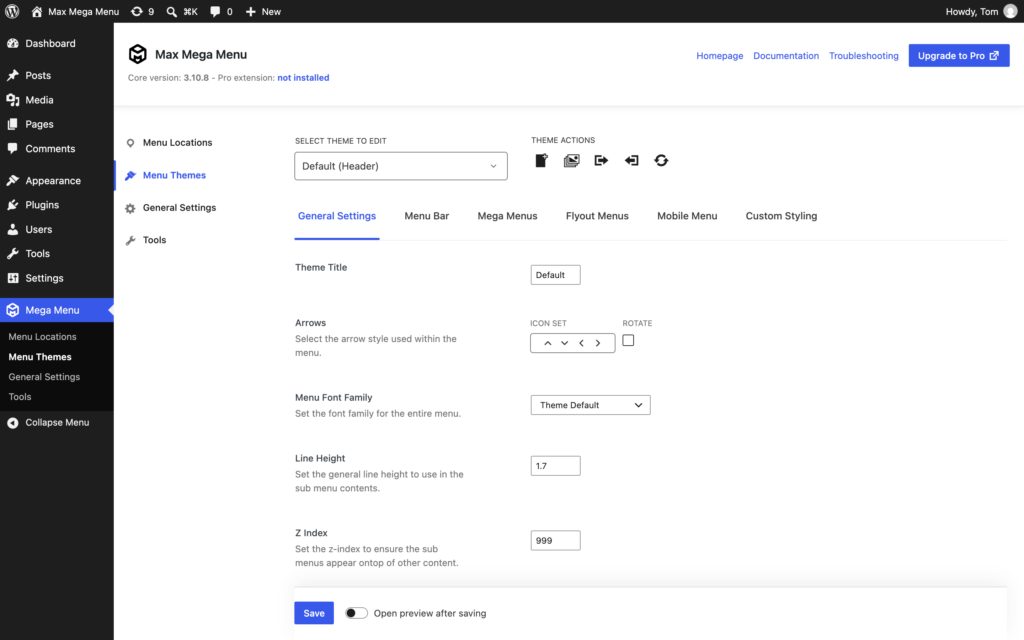Viewport: 1024px width, 640px height.
Task: Switch to the Mega Menus tab
Action: 507,216
